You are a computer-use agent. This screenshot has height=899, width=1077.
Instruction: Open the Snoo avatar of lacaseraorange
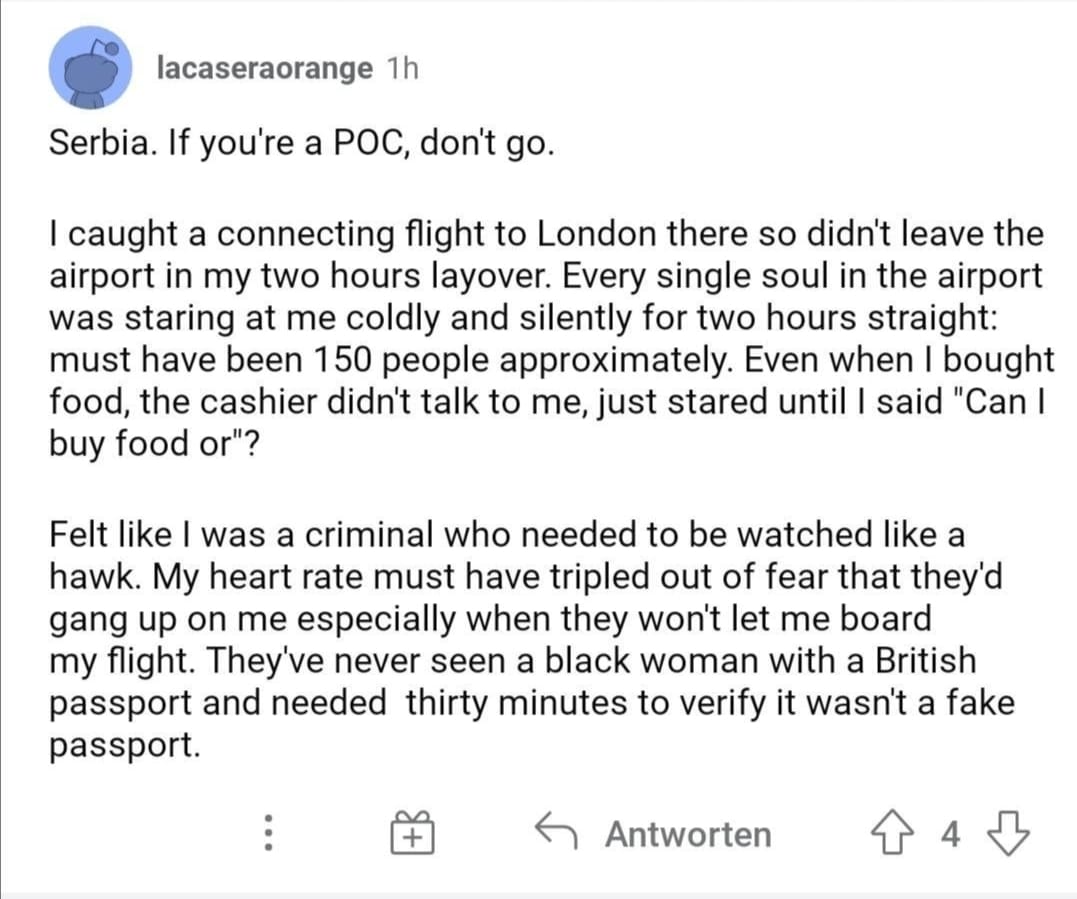pos(90,67)
